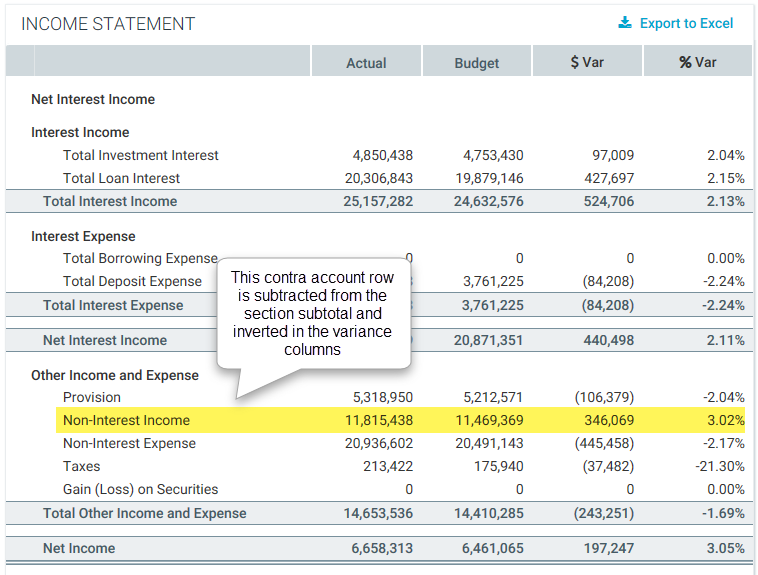Viewport: 758px width, 575px height.
Task: Select the Budget column header
Action: tap(477, 62)
